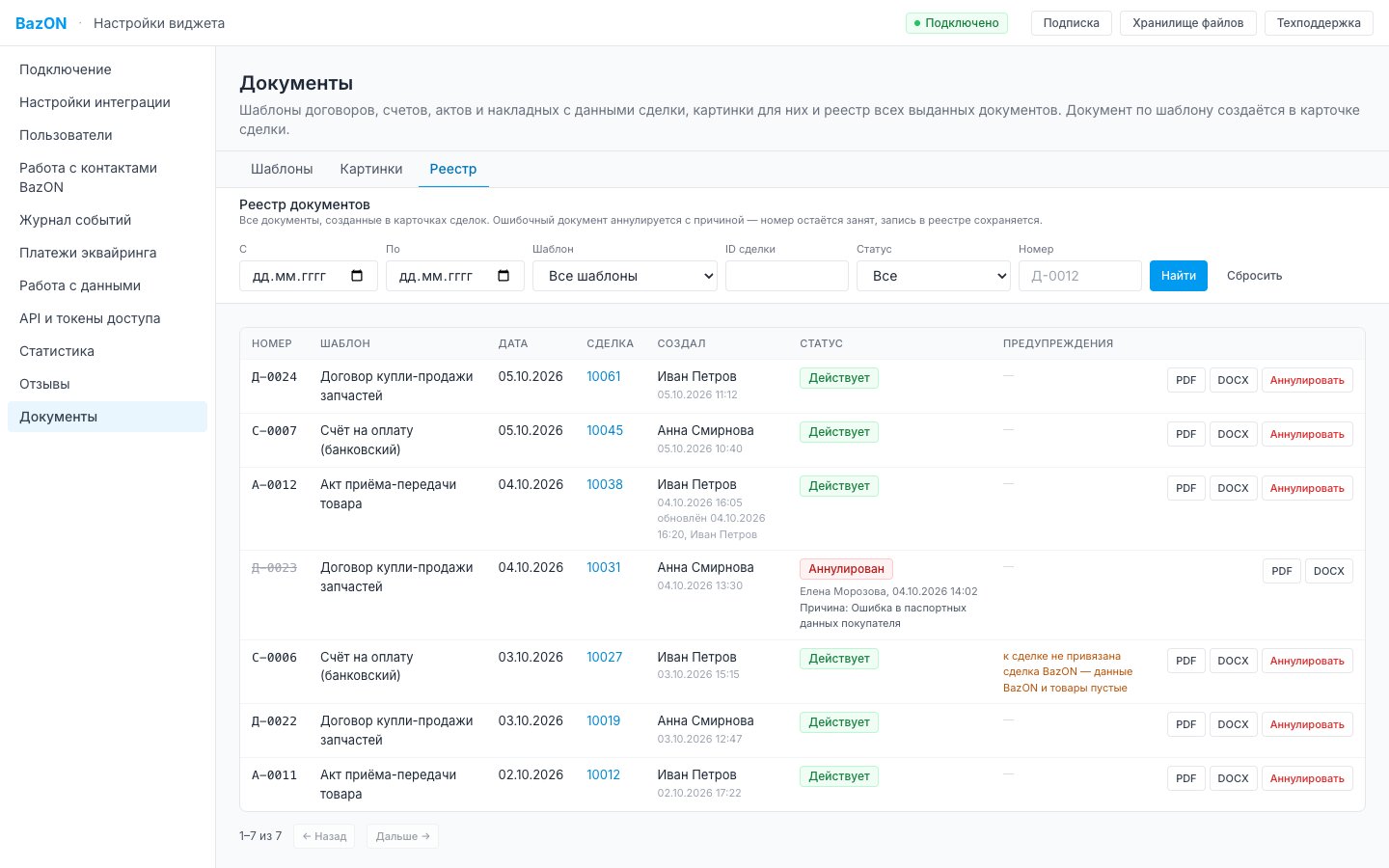Download DOCX for document С-0007
This screenshot has width=1389, height=868.
click(x=1234, y=434)
